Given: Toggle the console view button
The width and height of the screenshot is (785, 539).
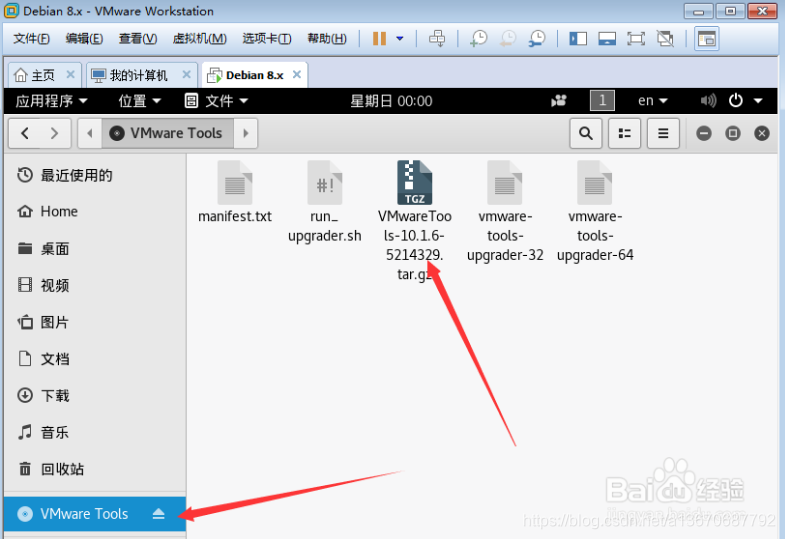Looking at the screenshot, I should pos(707,39).
